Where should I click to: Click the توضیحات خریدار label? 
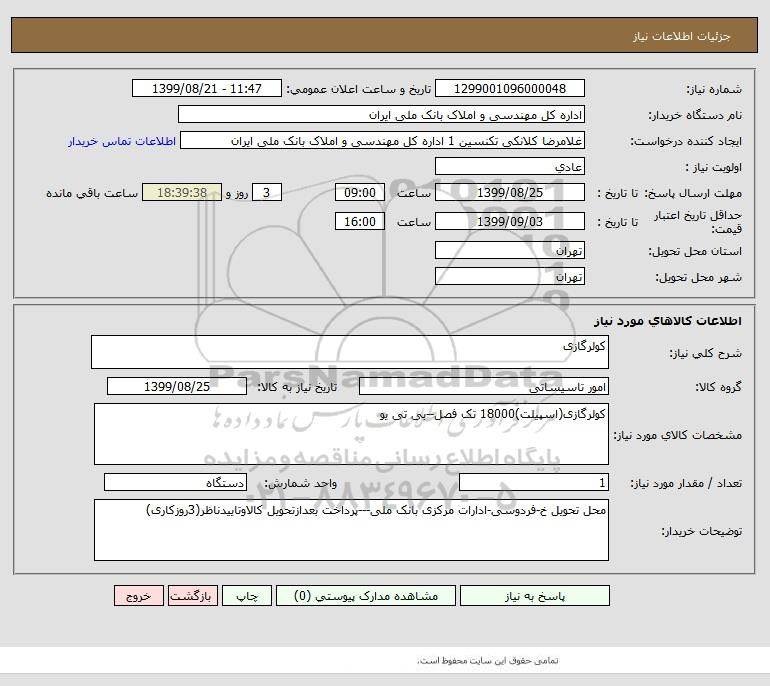(702, 531)
